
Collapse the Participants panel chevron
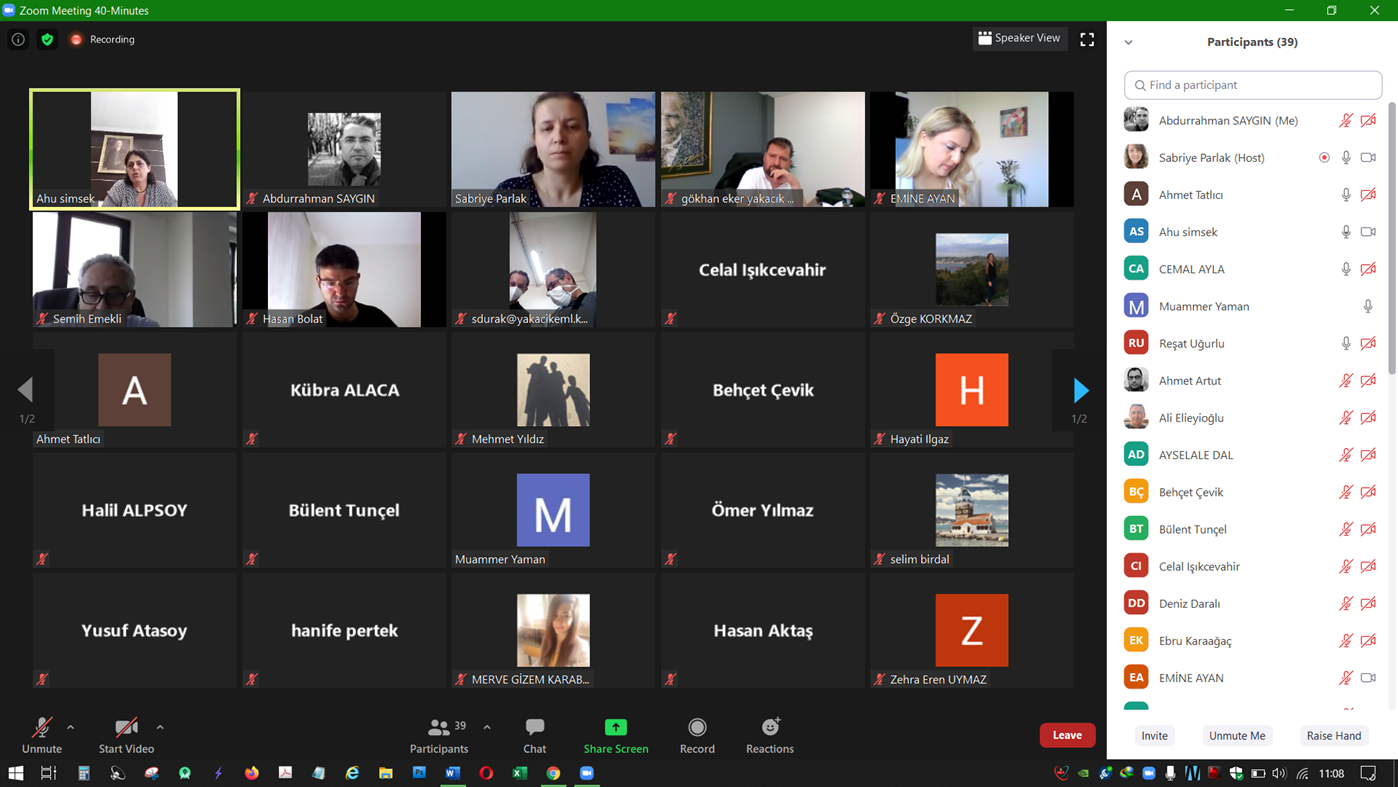click(x=1129, y=42)
